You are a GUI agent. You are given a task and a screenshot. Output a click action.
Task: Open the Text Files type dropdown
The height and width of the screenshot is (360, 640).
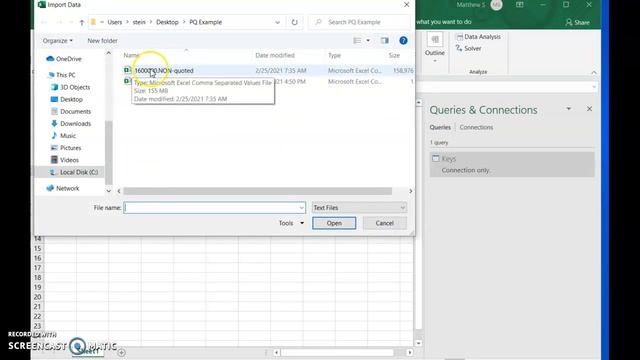(x=359, y=208)
